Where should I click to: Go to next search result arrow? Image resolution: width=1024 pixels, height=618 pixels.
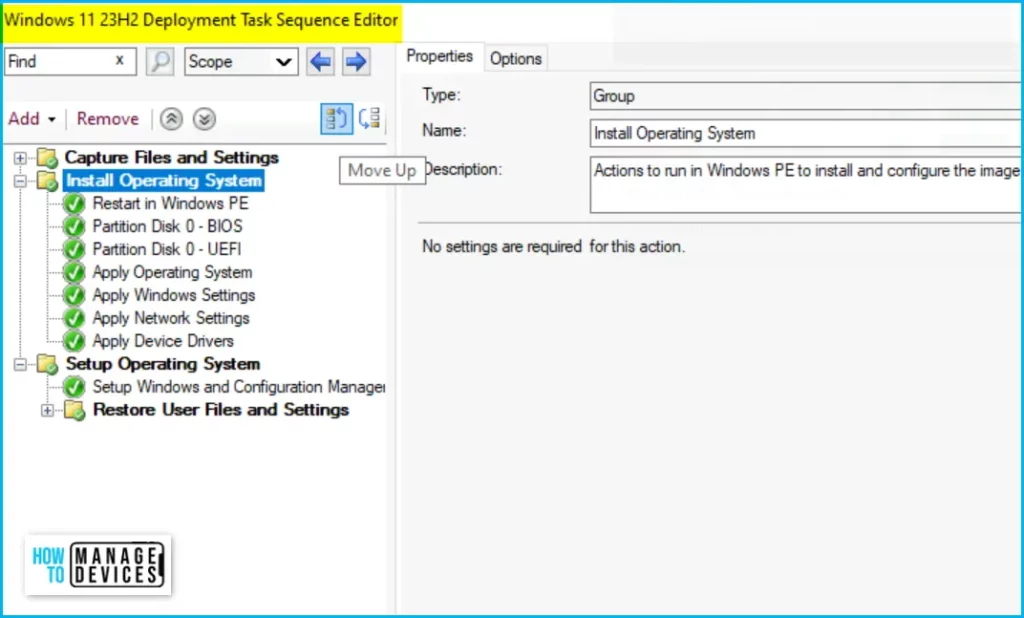(356, 62)
